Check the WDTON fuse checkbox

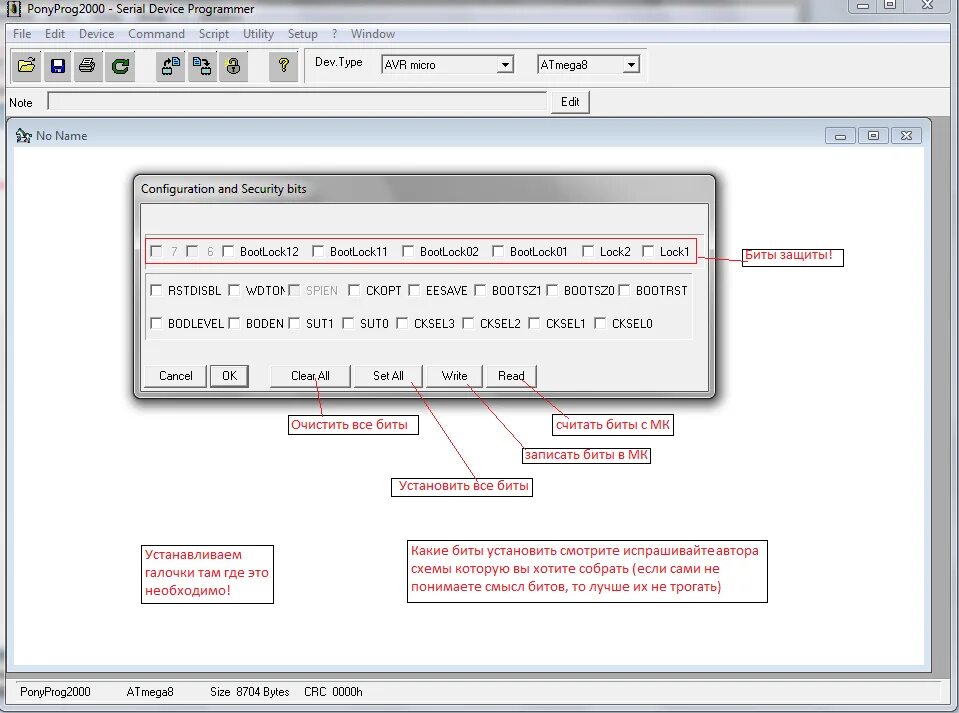pyautogui.click(x=234, y=290)
